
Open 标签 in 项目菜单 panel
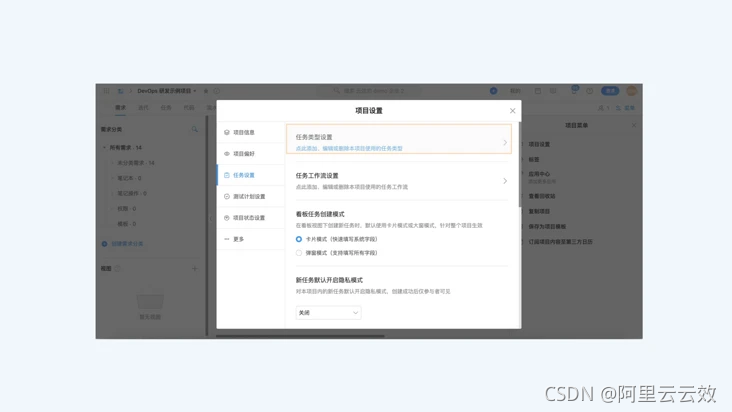pyautogui.click(x=534, y=159)
